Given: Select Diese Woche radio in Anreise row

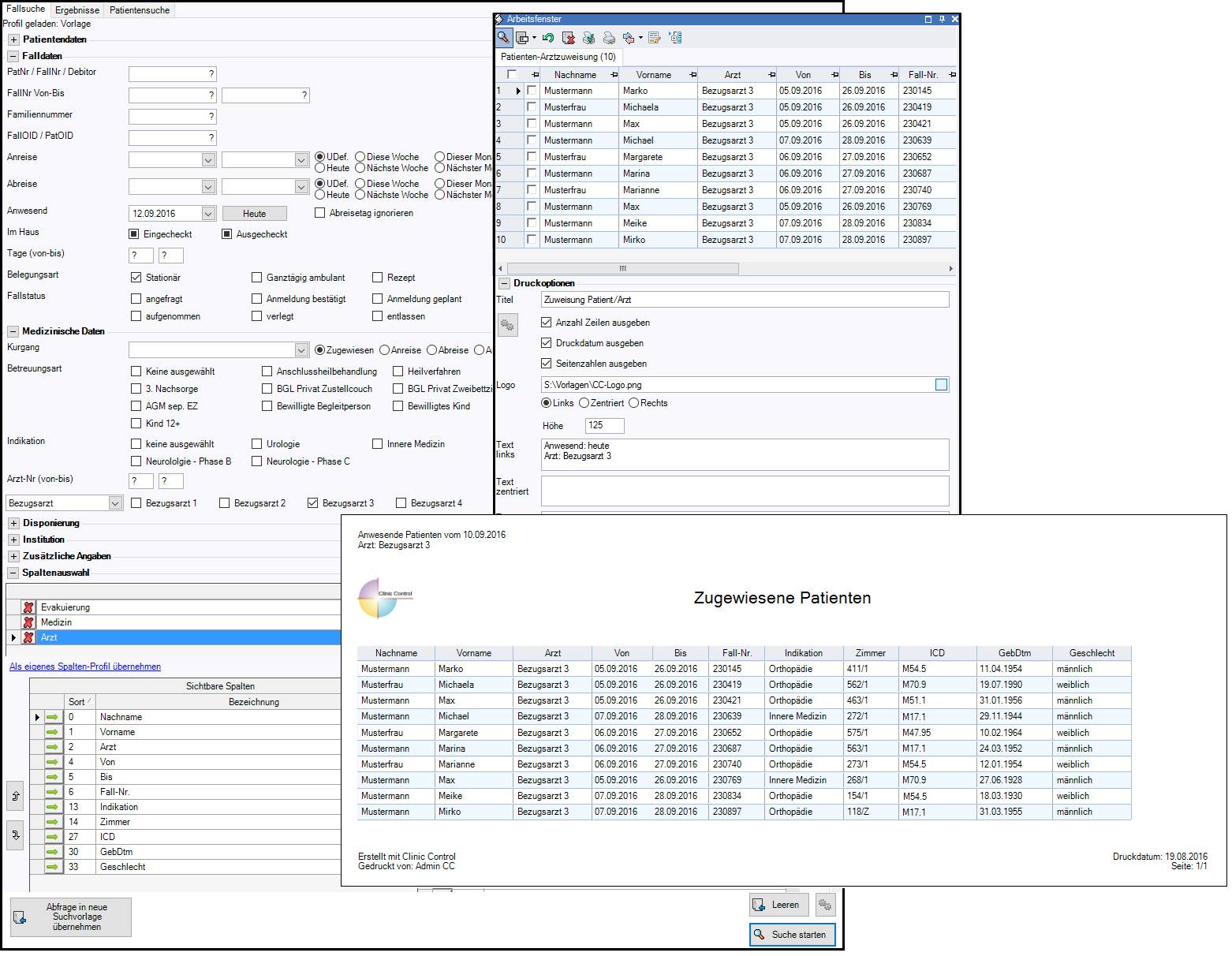Looking at the screenshot, I should coord(360,157).
